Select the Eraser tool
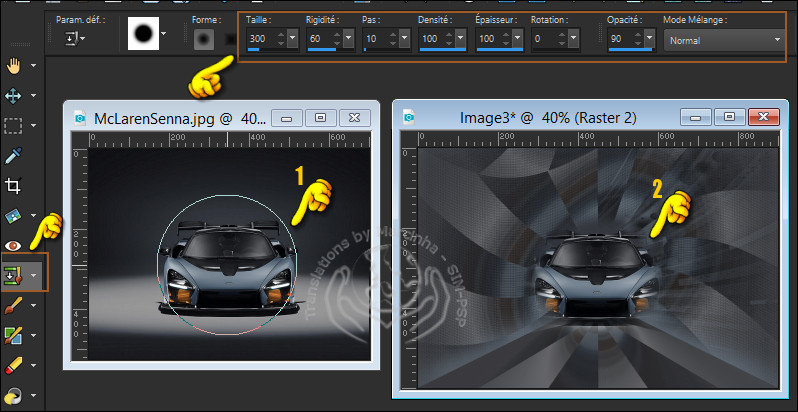798x412 pixels. tap(14, 364)
